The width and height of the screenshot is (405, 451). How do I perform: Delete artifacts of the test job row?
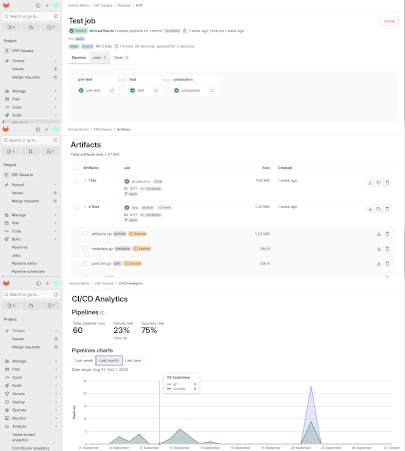pos(387,209)
